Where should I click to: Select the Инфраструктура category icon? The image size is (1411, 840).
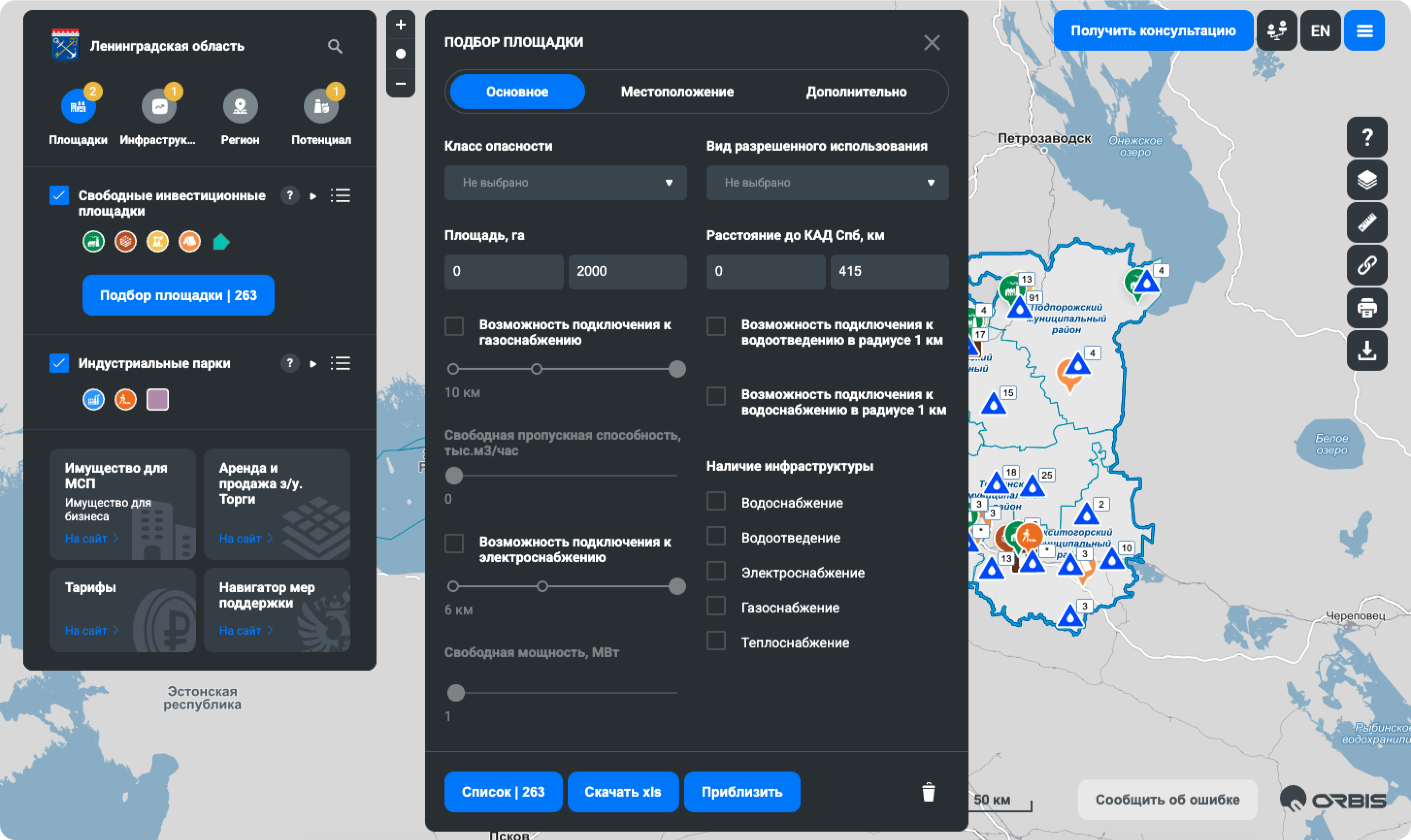click(x=159, y=106)
